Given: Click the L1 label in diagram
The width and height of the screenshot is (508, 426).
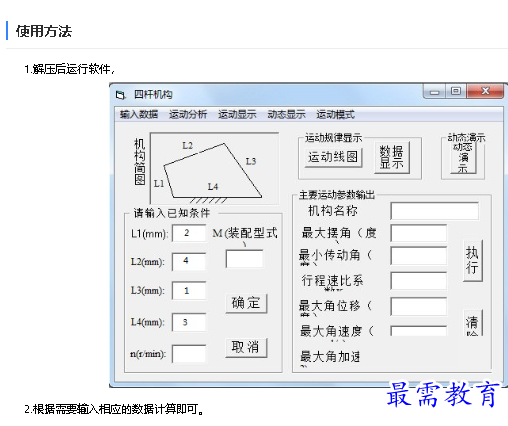Looking at the screenshot, I should click(159, 184).
